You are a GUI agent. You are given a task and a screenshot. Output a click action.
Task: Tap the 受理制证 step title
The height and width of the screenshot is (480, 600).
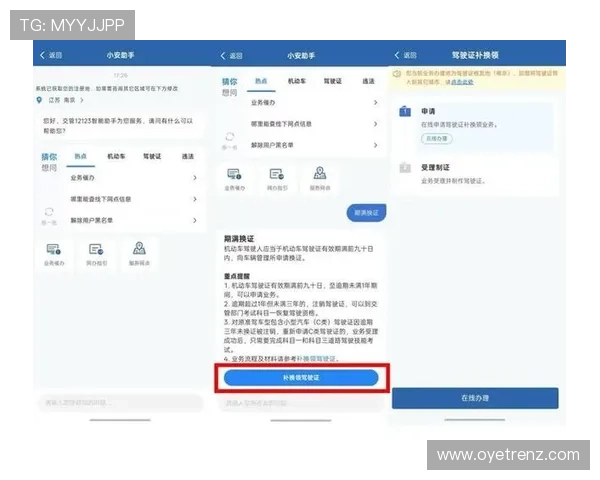pos(435,167)
